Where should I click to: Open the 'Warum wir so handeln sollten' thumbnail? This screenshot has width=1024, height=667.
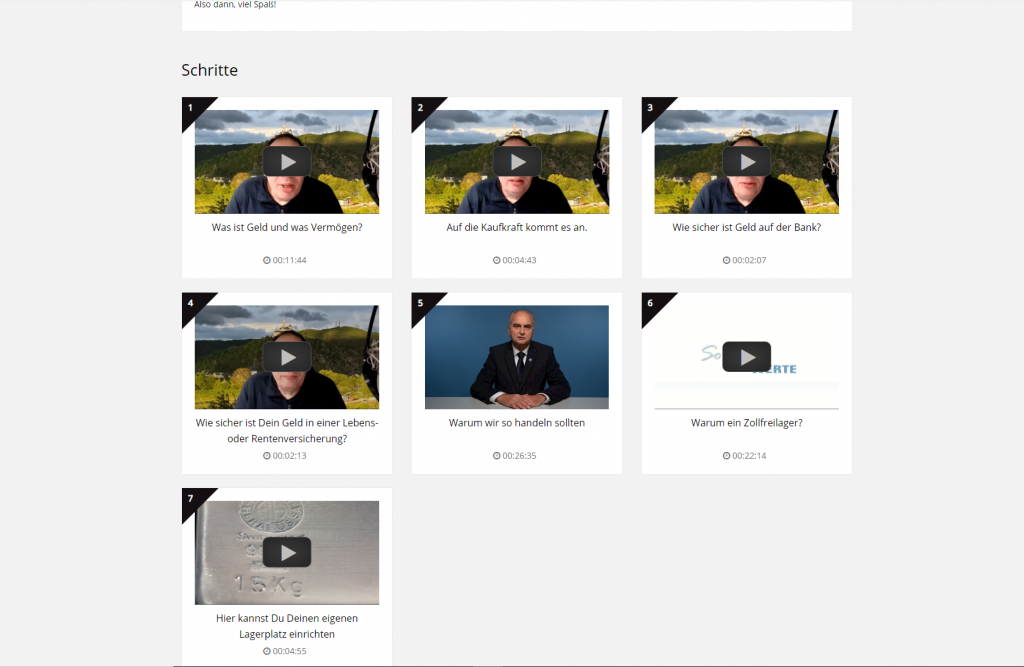click(x=517, y=357)
